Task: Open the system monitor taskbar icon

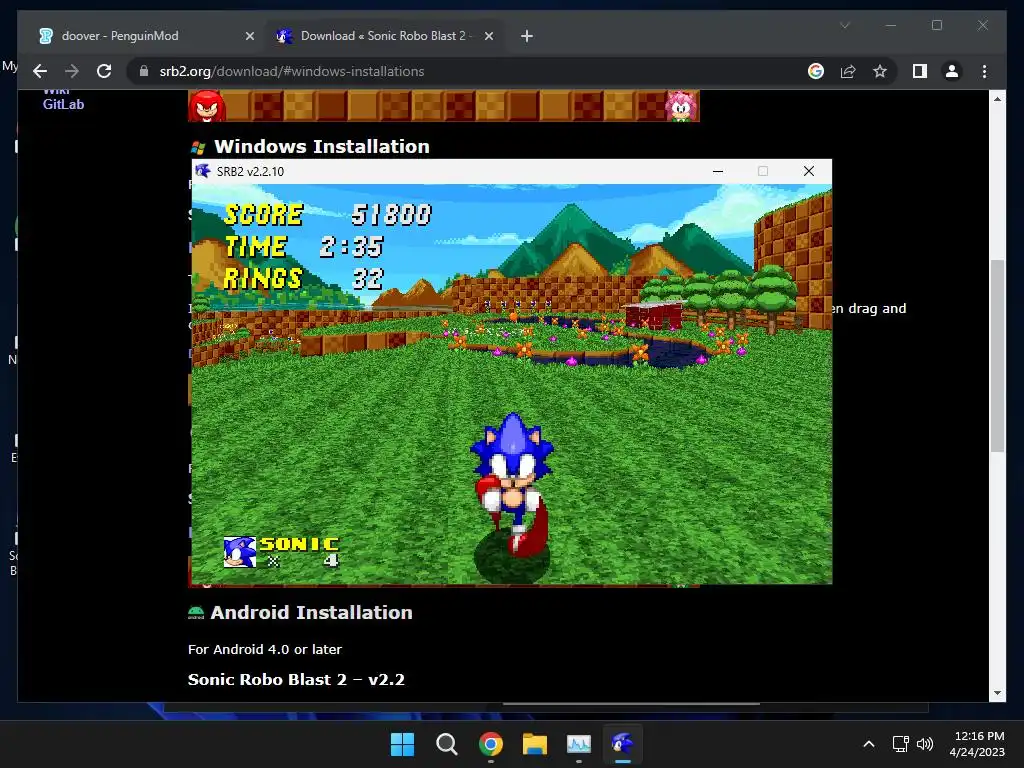Action: click(579, 744)
